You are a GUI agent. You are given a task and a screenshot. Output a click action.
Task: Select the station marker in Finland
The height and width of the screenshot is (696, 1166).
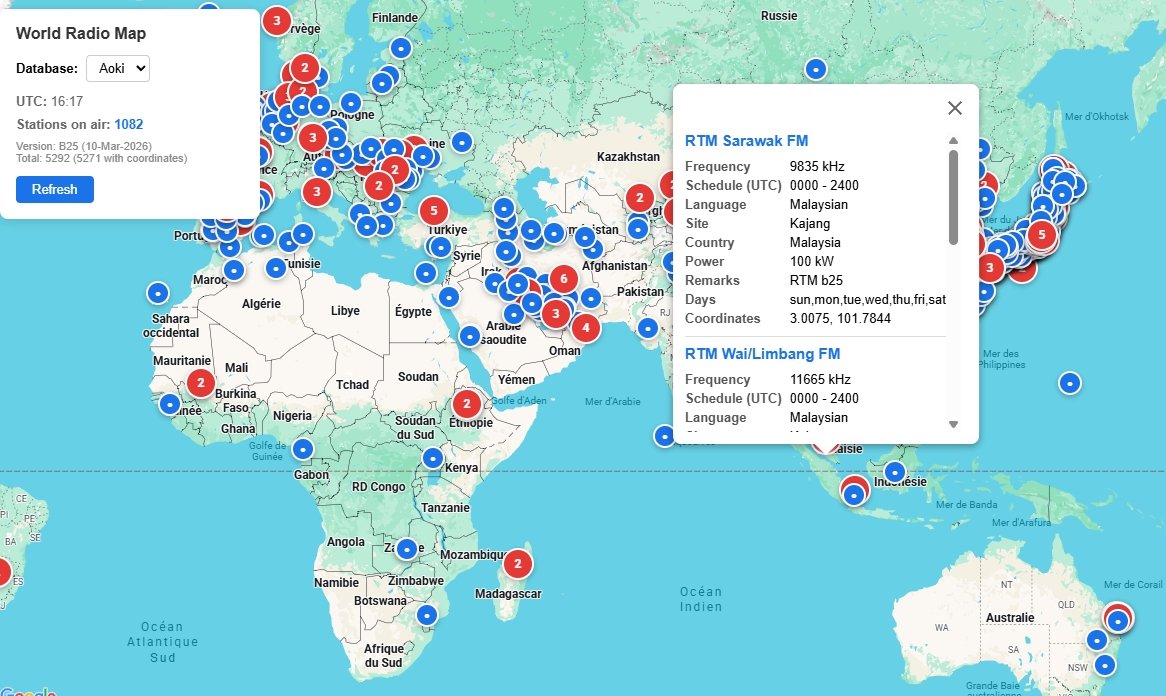[x=401, y=48]
